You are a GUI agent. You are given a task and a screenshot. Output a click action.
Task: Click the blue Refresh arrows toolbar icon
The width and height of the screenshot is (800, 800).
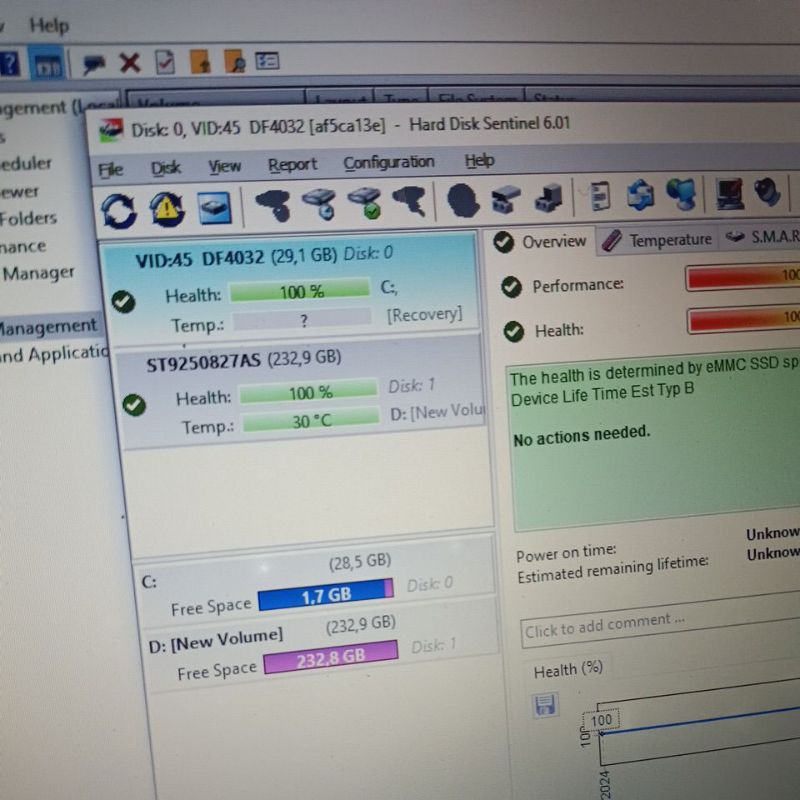(x=119, y=211)
